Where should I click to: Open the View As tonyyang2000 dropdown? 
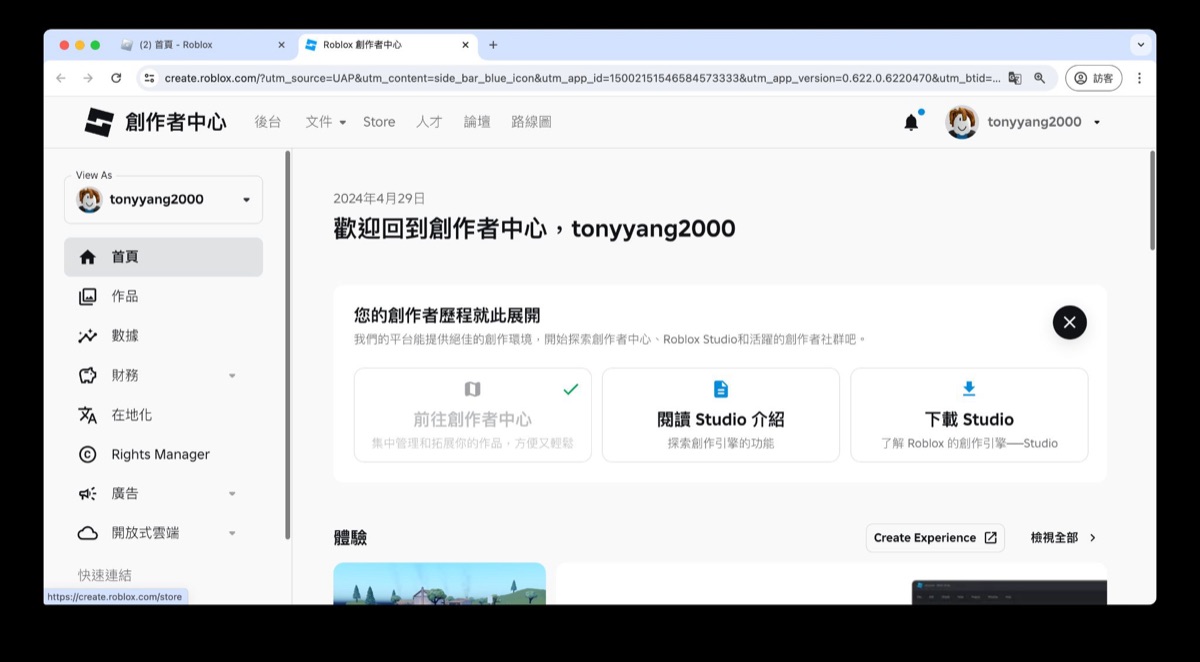(x=164, y=199)
